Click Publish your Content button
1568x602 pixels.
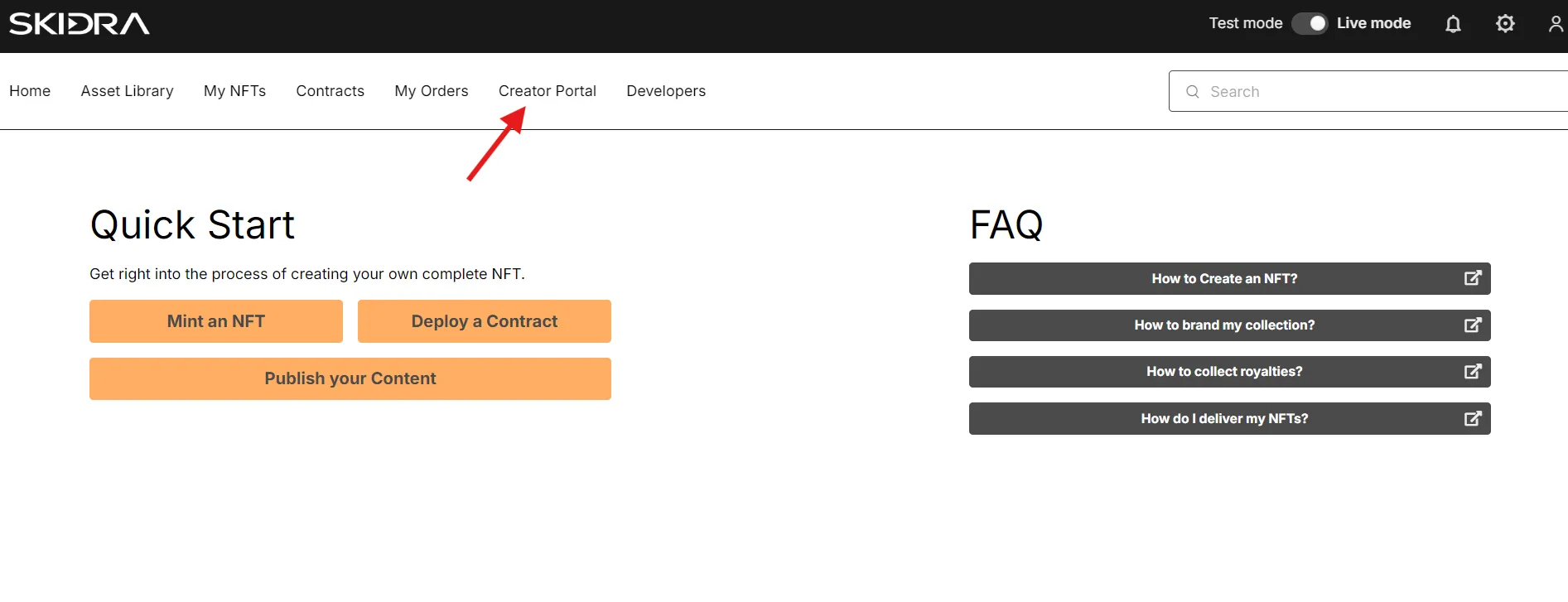[x=350, y=378]
